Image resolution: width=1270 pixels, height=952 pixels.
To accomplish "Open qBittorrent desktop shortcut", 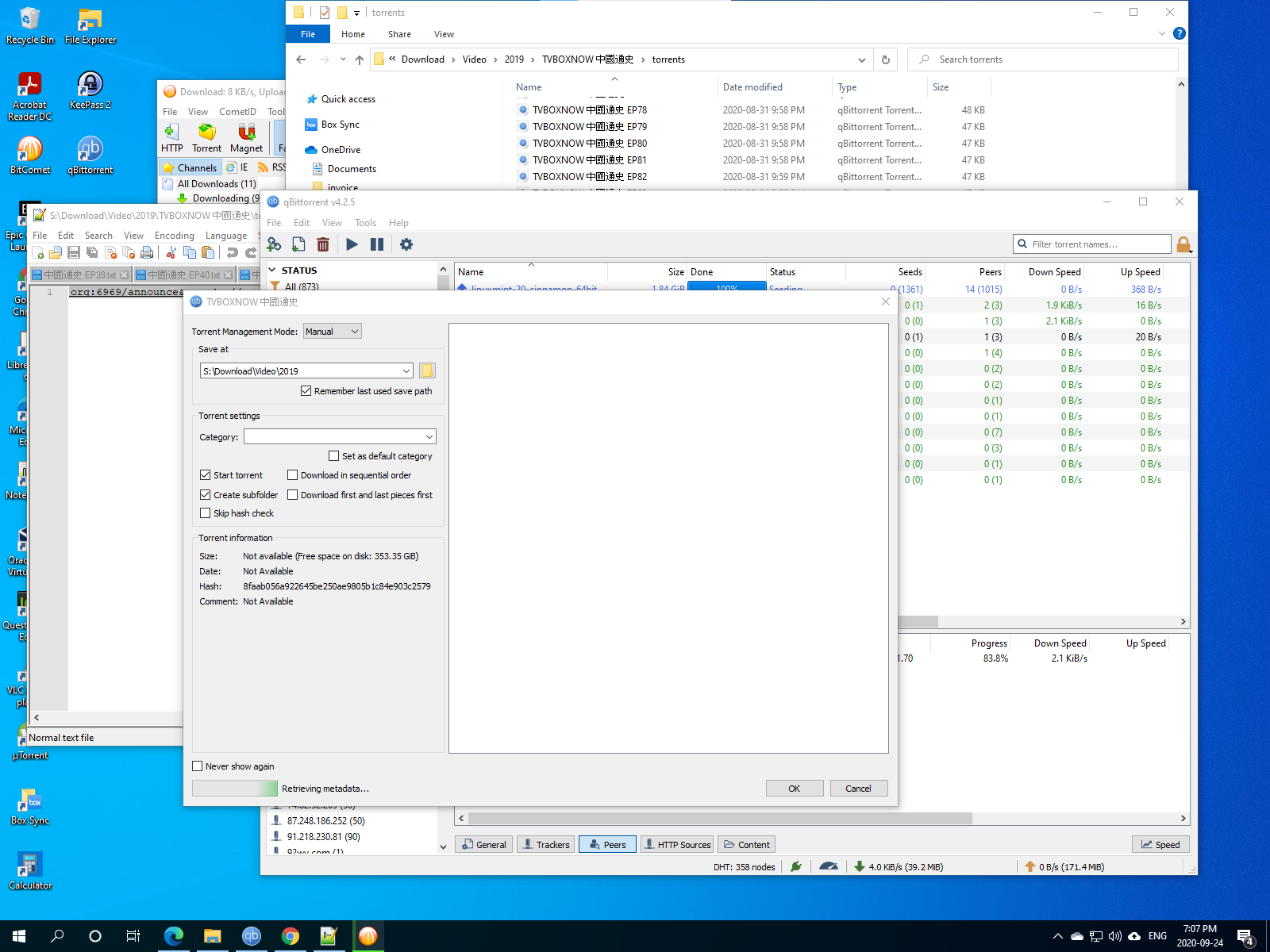I will (x=90, y=155).
